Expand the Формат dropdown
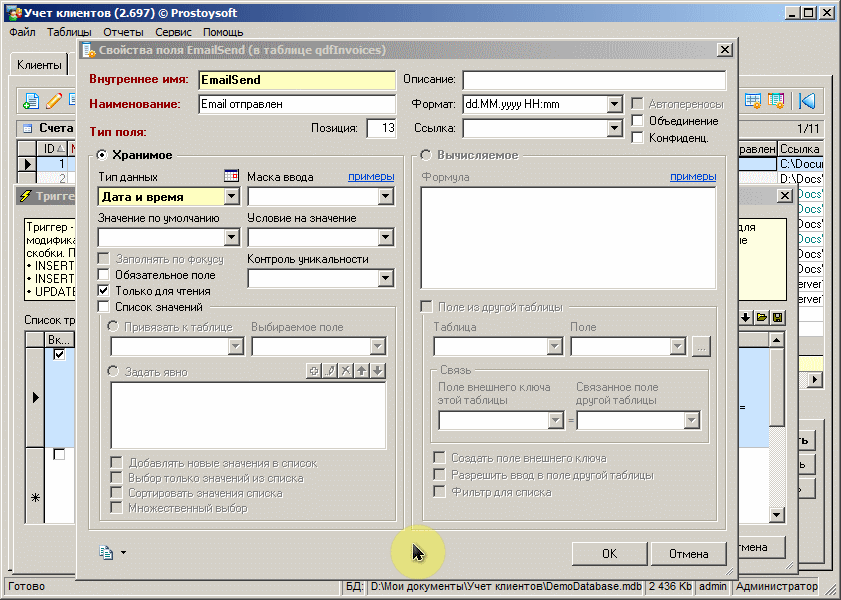Image resolution: width=841 pixels, height=600 pixels. tap(615, 104)
